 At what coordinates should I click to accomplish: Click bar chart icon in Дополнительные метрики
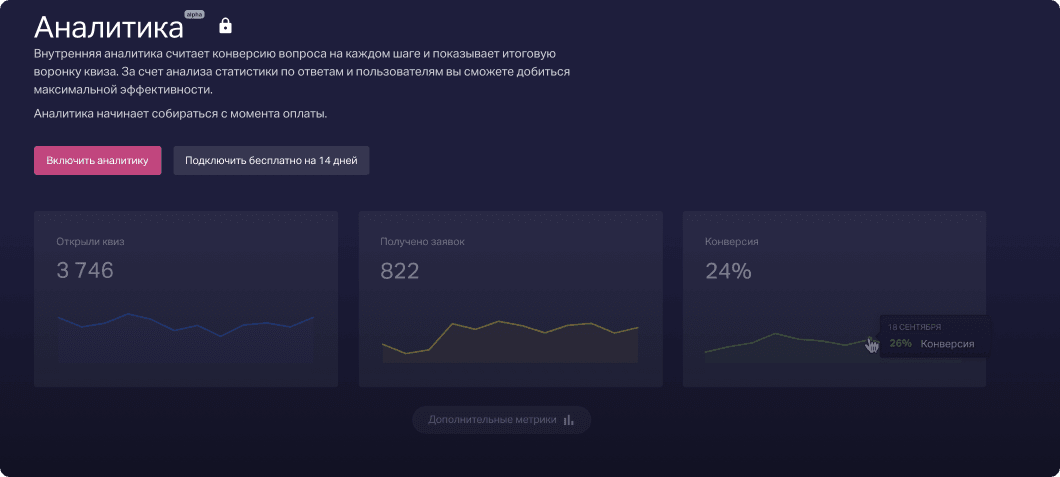569,420
